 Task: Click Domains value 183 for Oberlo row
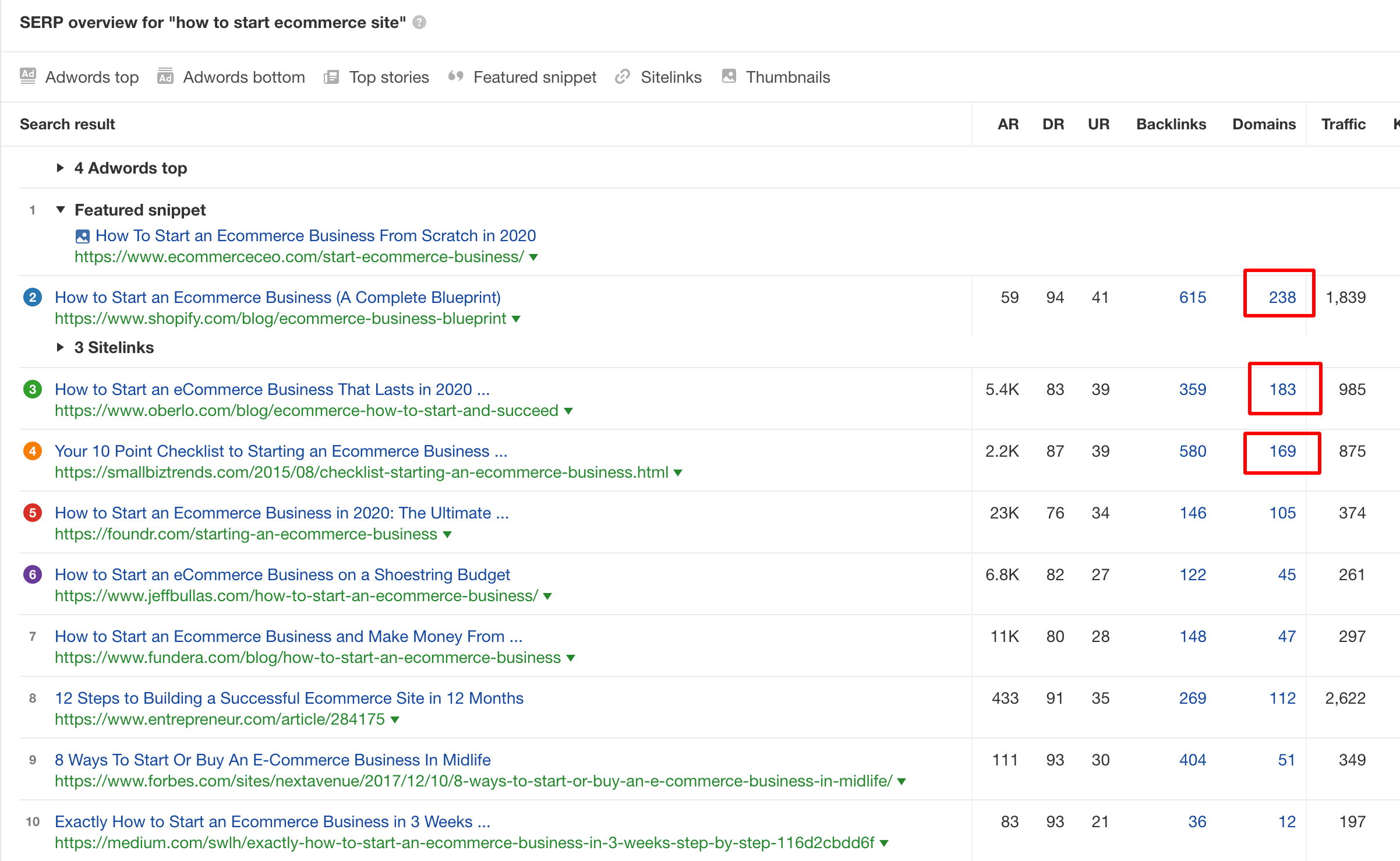click(x=1282, y=389)
